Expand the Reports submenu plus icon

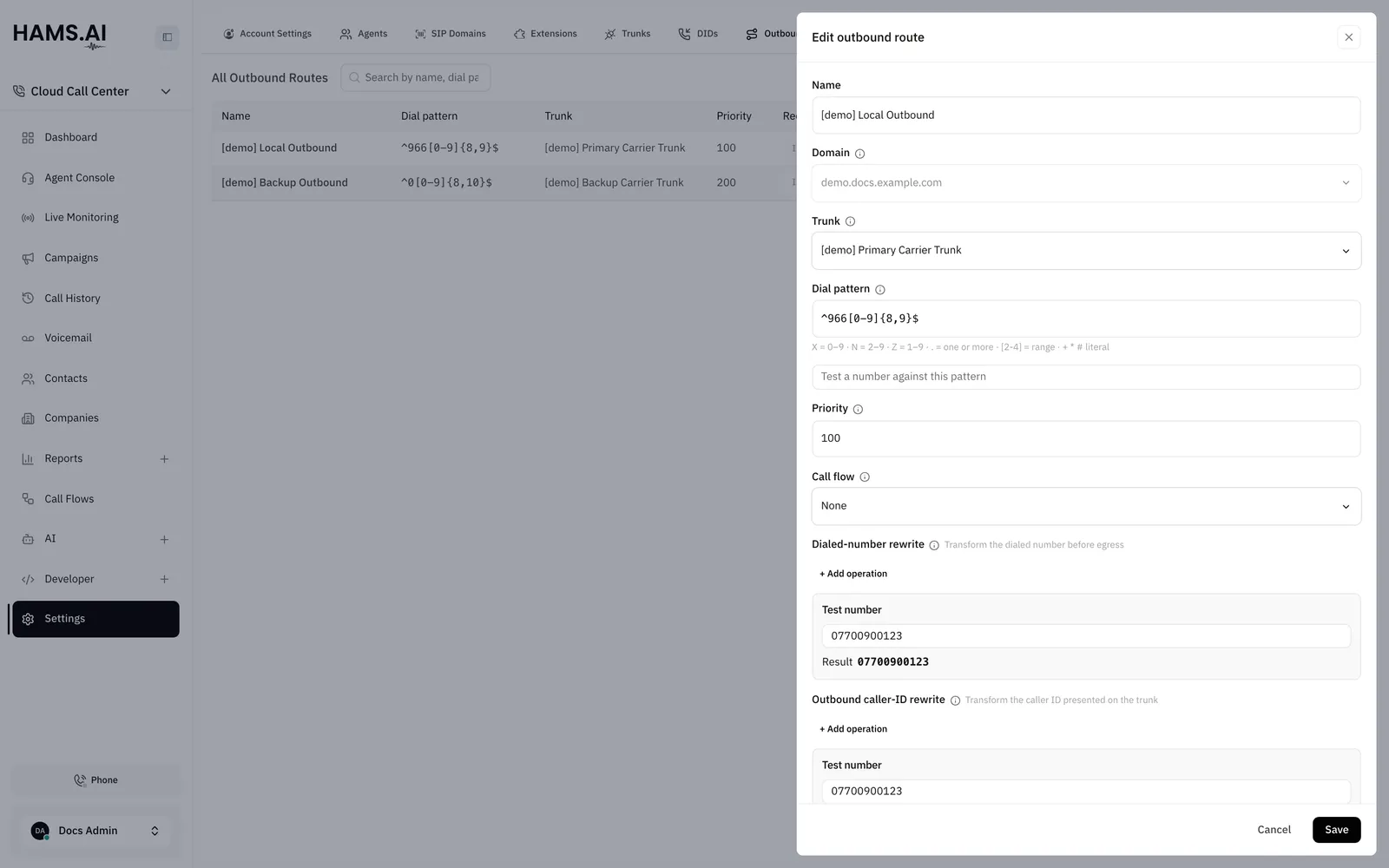click(x=164, y=459)
